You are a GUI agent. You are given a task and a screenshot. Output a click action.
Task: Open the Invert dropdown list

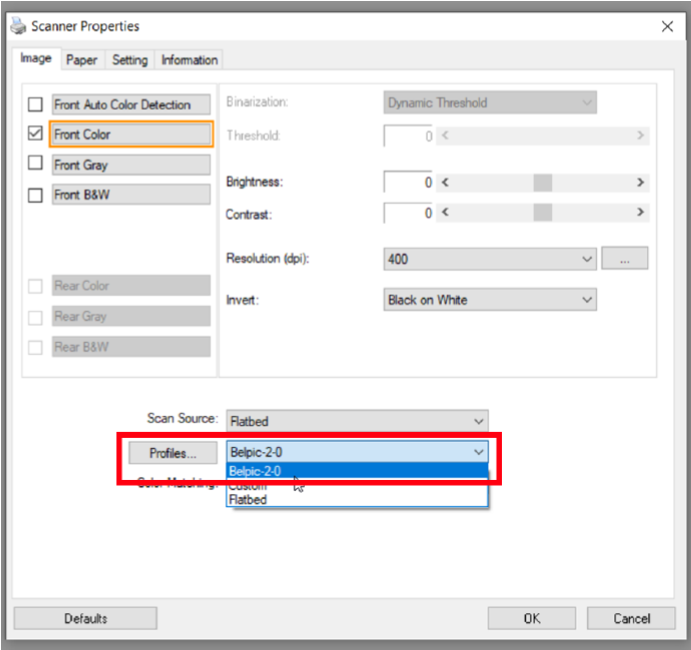[586, 300]
